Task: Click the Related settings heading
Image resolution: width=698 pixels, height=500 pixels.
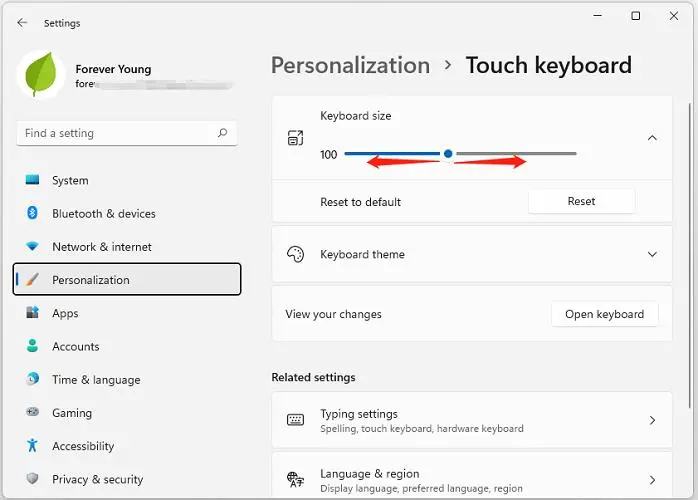Action: coord(313,378)
